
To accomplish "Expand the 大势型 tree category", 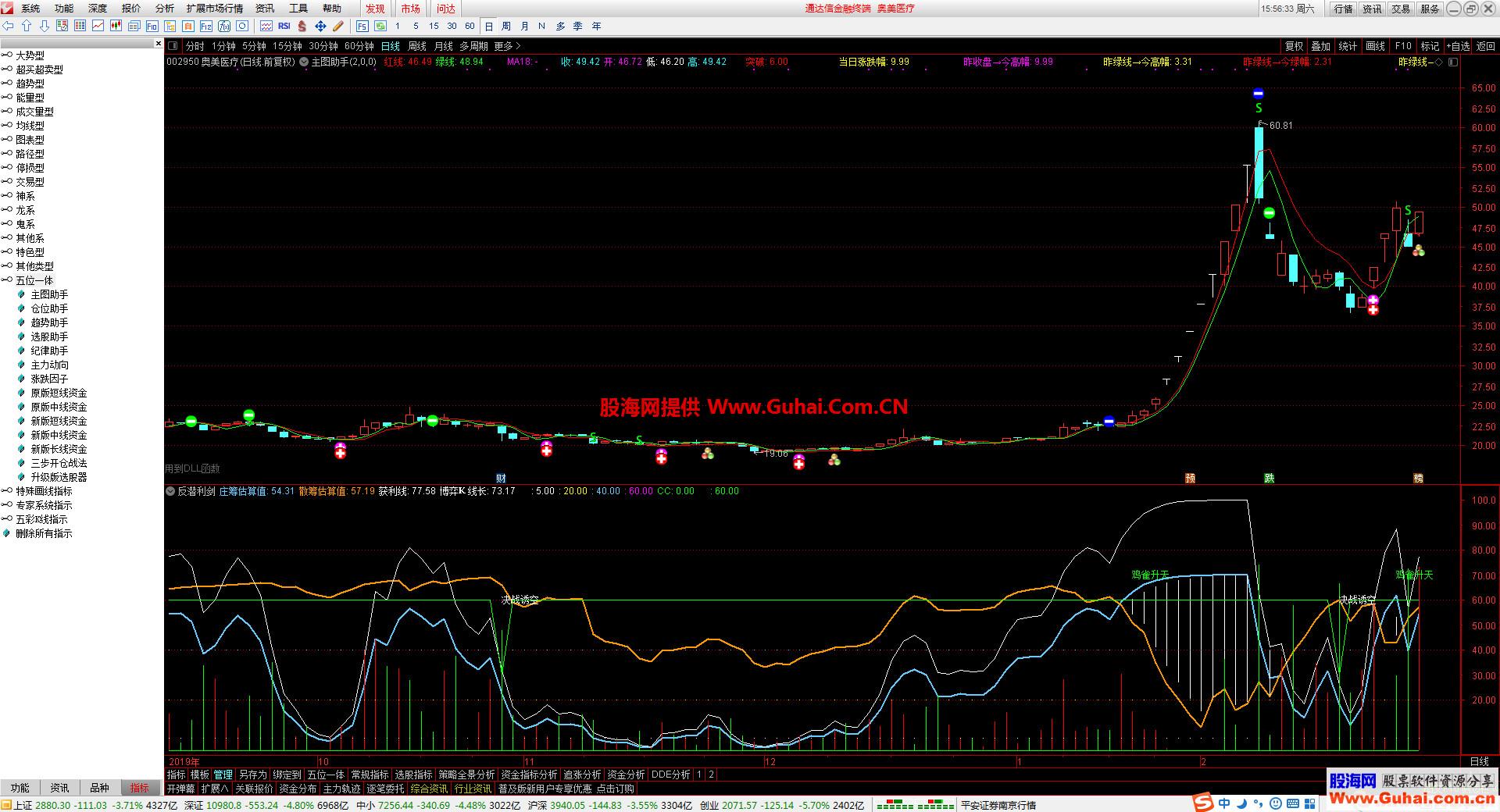I will click(7, 55).
